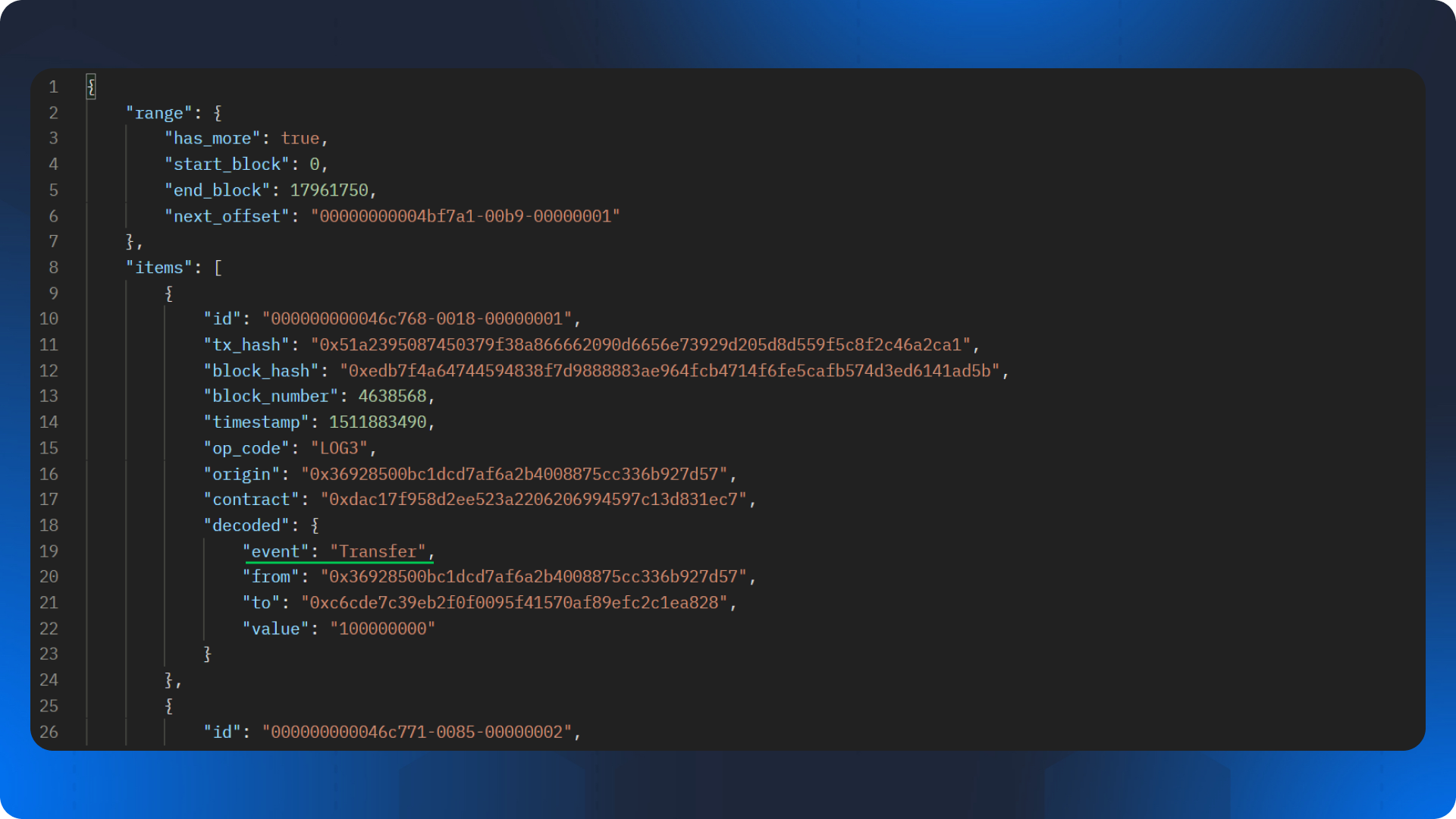Click line number 9 in the gutter
The width and height of the screenshot is (1456, 819).
[x=53, y=293]
